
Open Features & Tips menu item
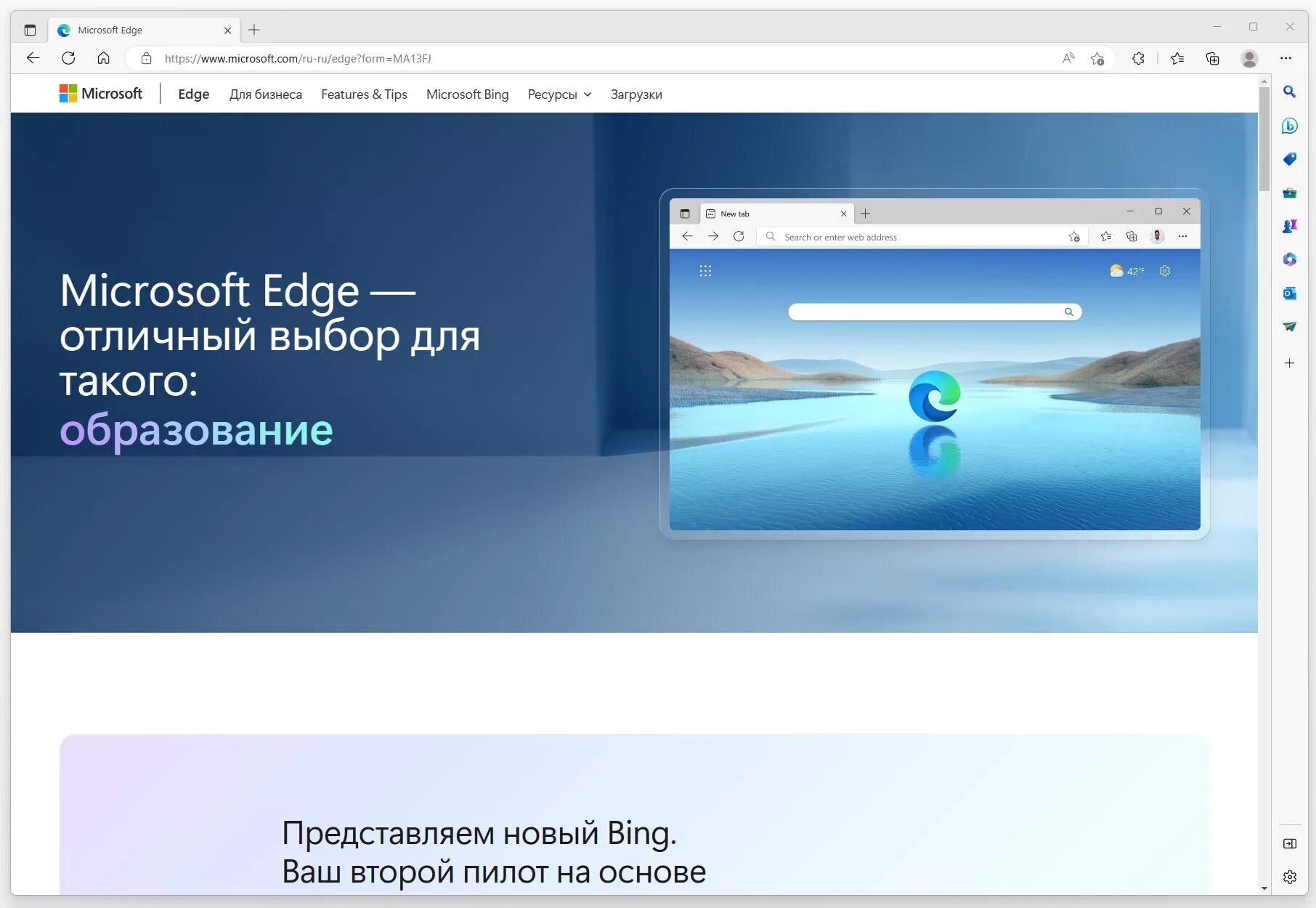pyautogui.click(x=364, y=94)
